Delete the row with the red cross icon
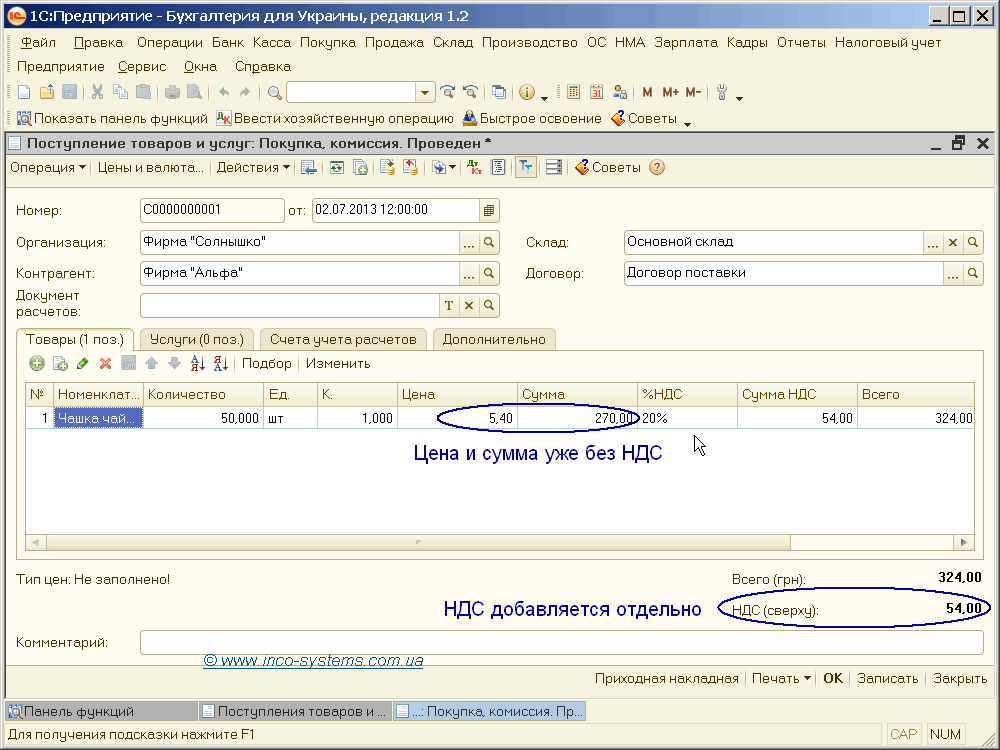The height and width of the screenshot is (750, 1000). 105,364
